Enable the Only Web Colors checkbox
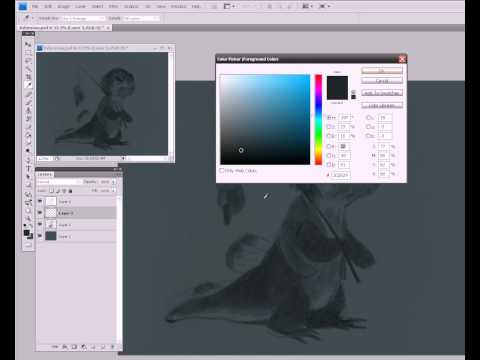 pyautogui.click(x=221, y=170)
